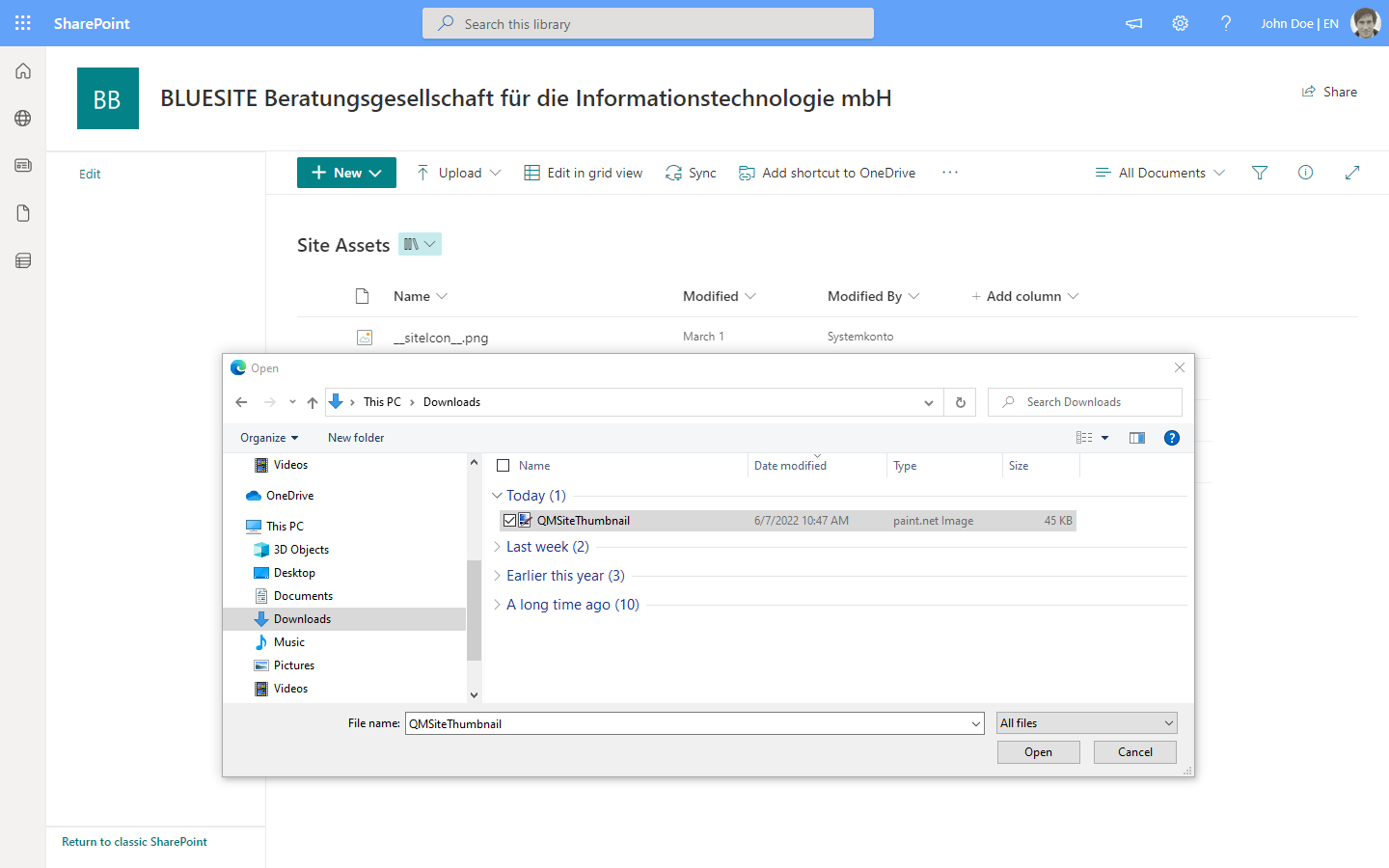This screenshot has width=1389, height=868.
Task: Open the address bar history dropdown arrow
Action: 928,402
